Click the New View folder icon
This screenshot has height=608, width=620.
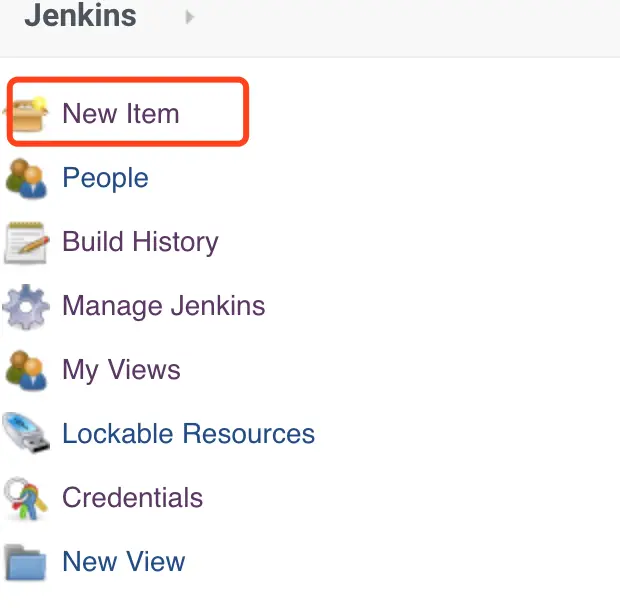tap(26, 562)
